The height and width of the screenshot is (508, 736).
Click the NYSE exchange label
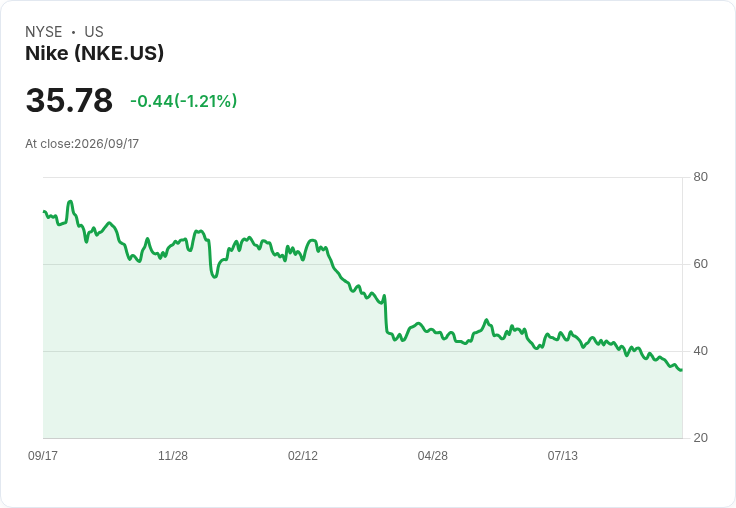pos(44,32)
